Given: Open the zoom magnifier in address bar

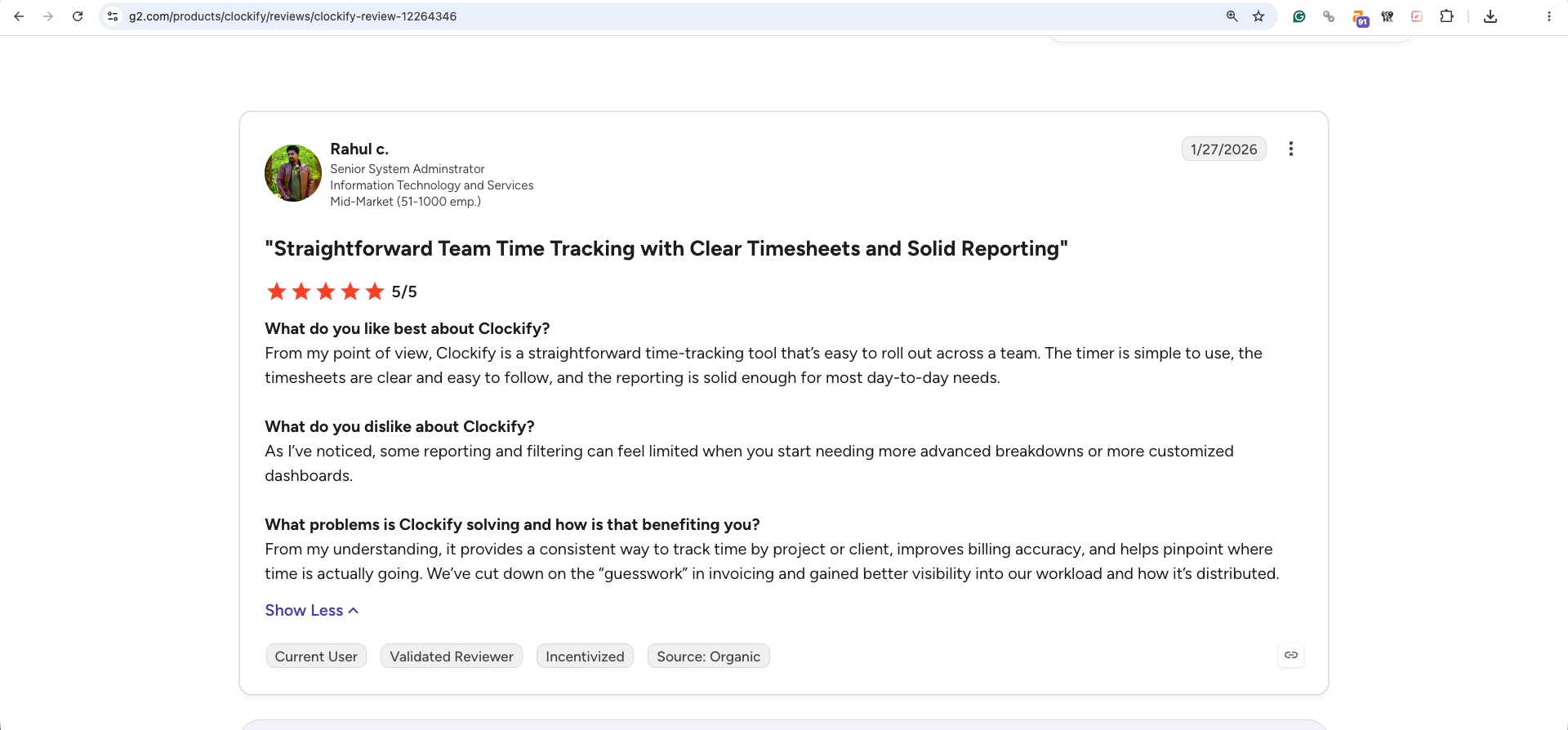Looking at the screenshot, I should coord(1232,16).
